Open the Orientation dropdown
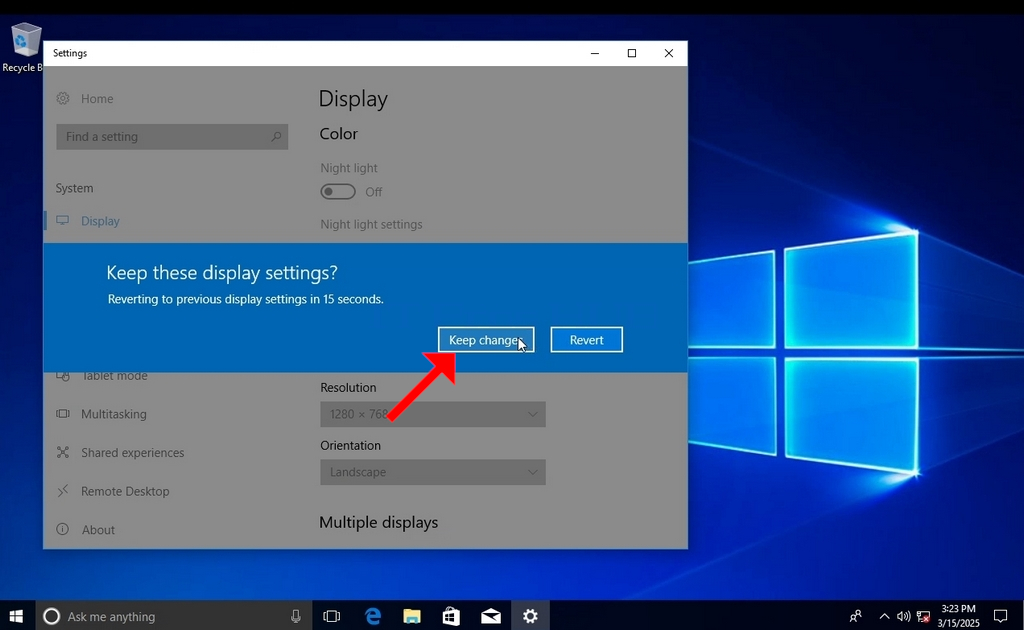This screenshot has height=630, width=1024. coord(432,472)
